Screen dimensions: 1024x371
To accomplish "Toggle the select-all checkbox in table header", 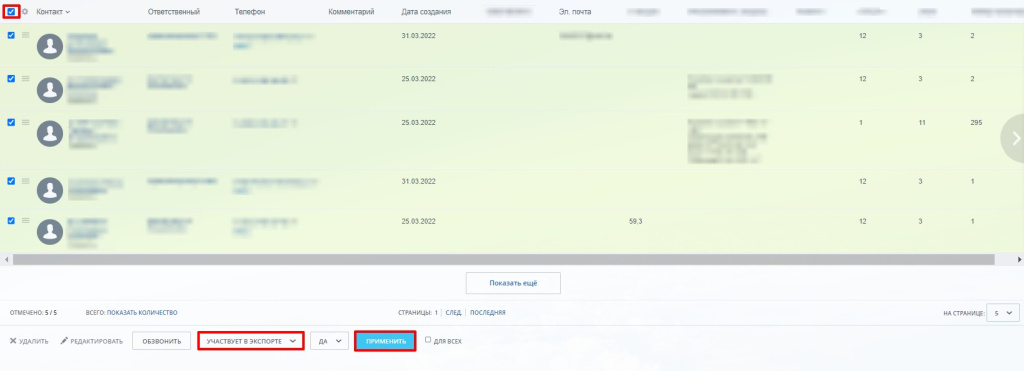I will pos(12,12).
